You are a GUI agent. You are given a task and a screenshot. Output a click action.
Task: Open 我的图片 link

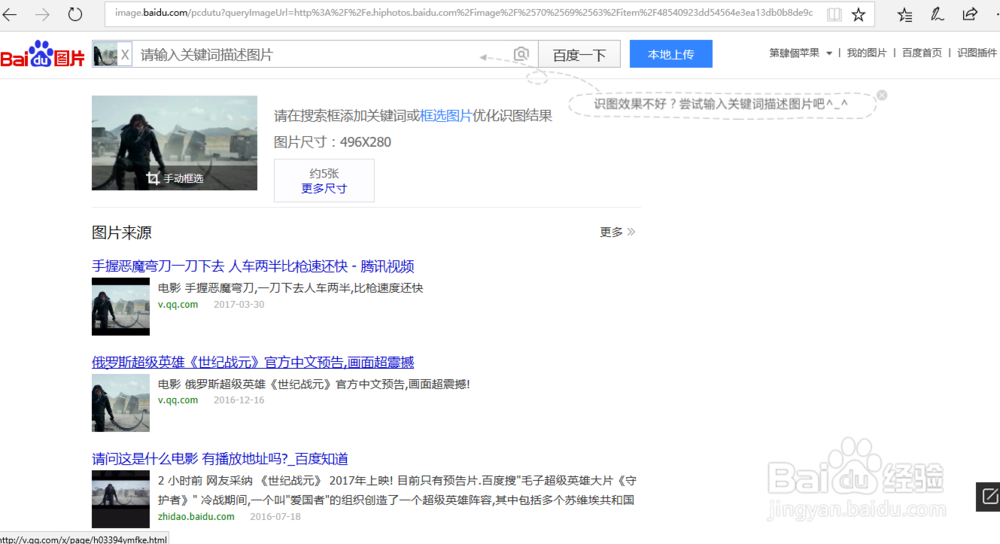866,53
